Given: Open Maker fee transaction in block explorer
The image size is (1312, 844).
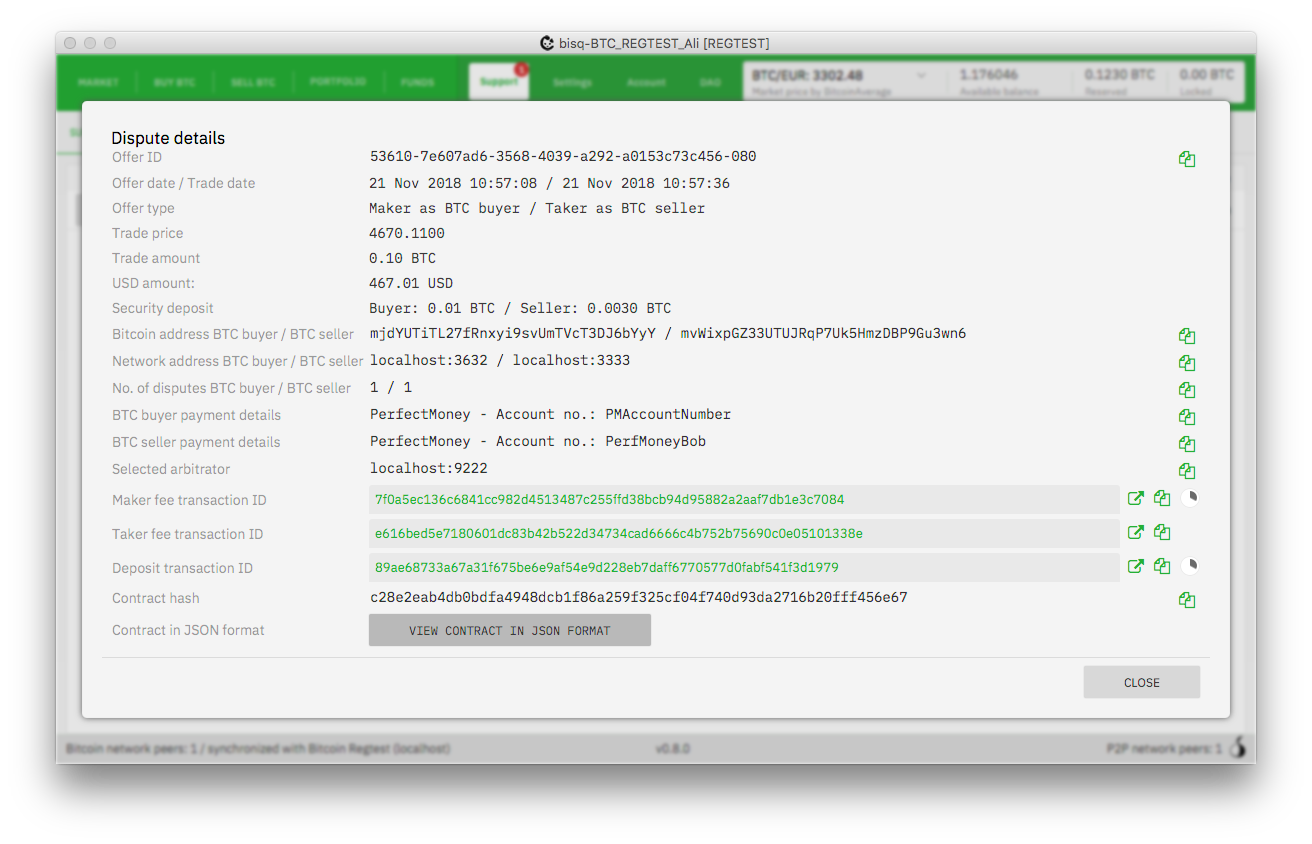Looking at the screenshot, I should (x=1136, y=498).
